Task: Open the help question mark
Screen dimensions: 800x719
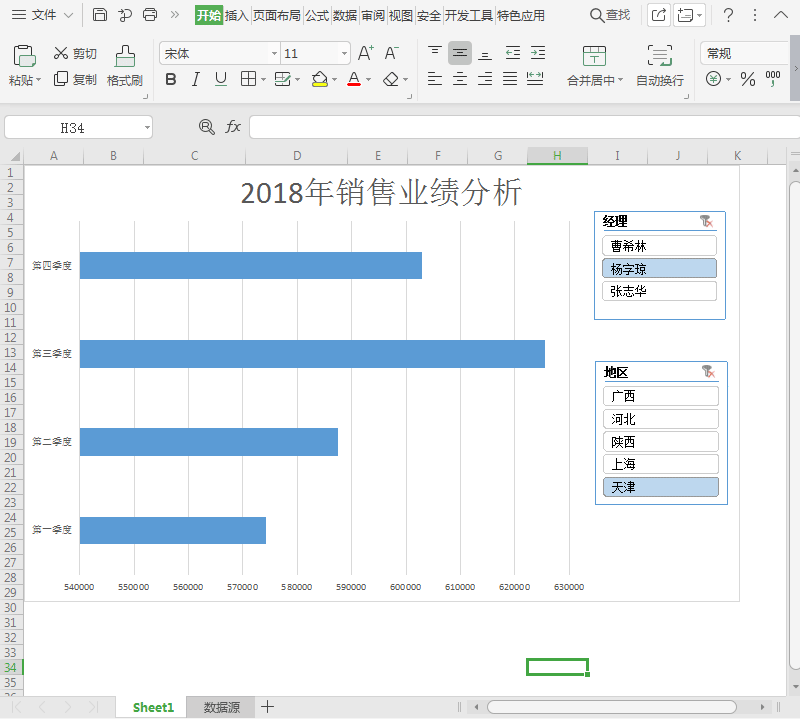Action: point(729,15)
